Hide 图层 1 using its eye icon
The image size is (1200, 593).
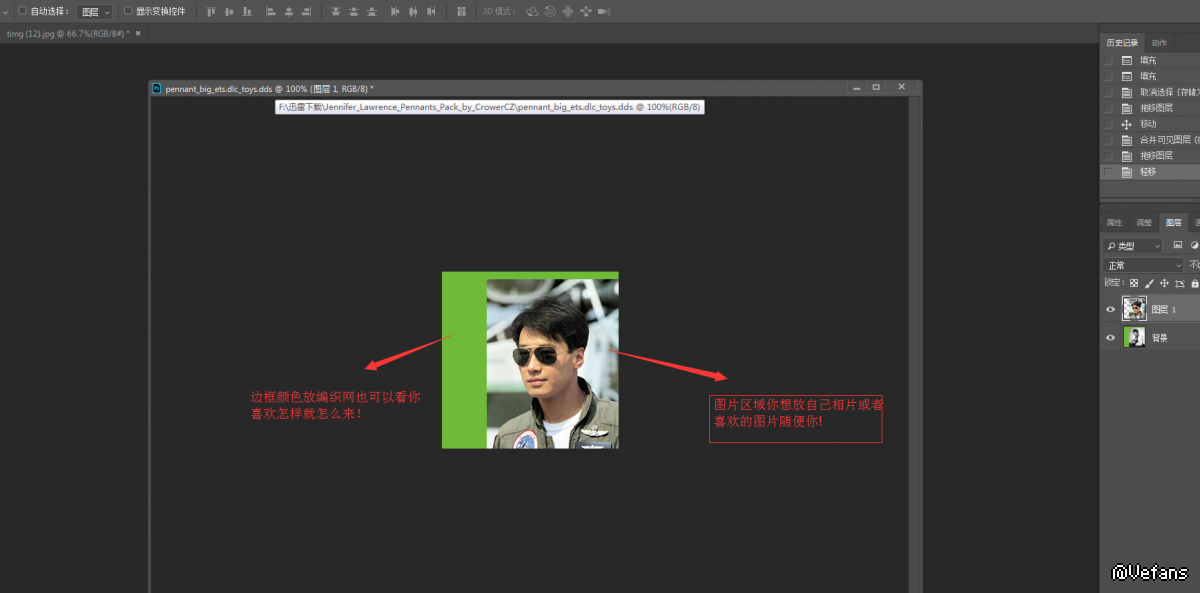point(1110,310)
